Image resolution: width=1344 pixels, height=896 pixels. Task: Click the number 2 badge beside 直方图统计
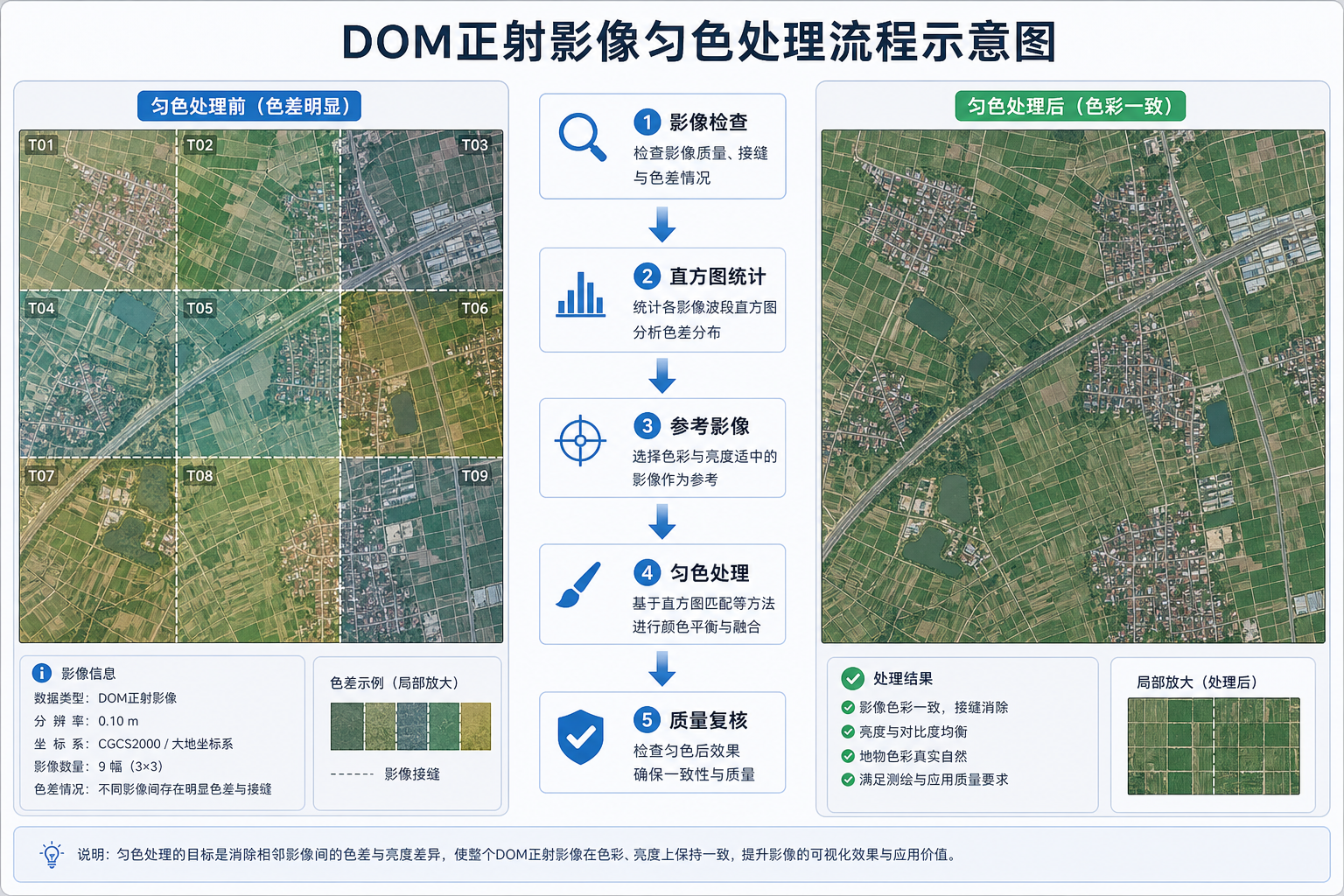(x=647, y=276)
